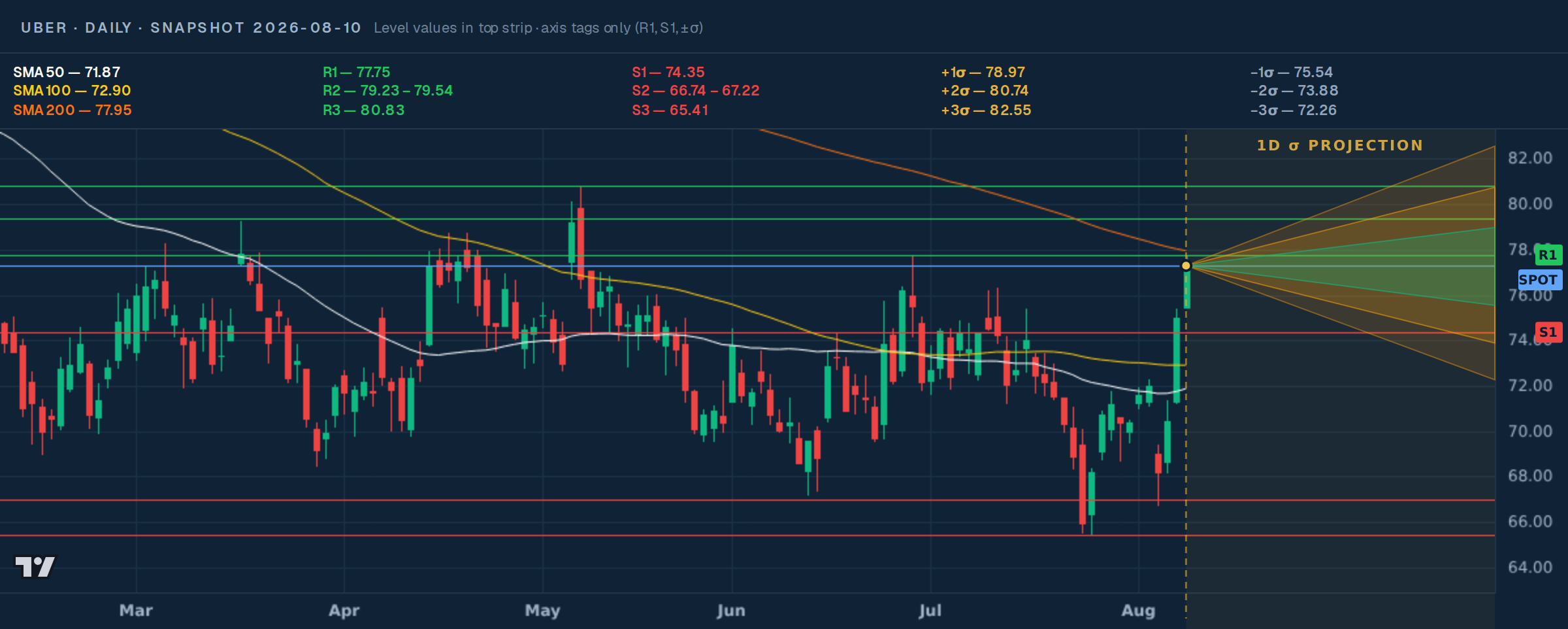The height and width of the screenshot is (629, 1568).
Task: Click the R3 — 80.83 level label
Action: [x=363, y=110]
